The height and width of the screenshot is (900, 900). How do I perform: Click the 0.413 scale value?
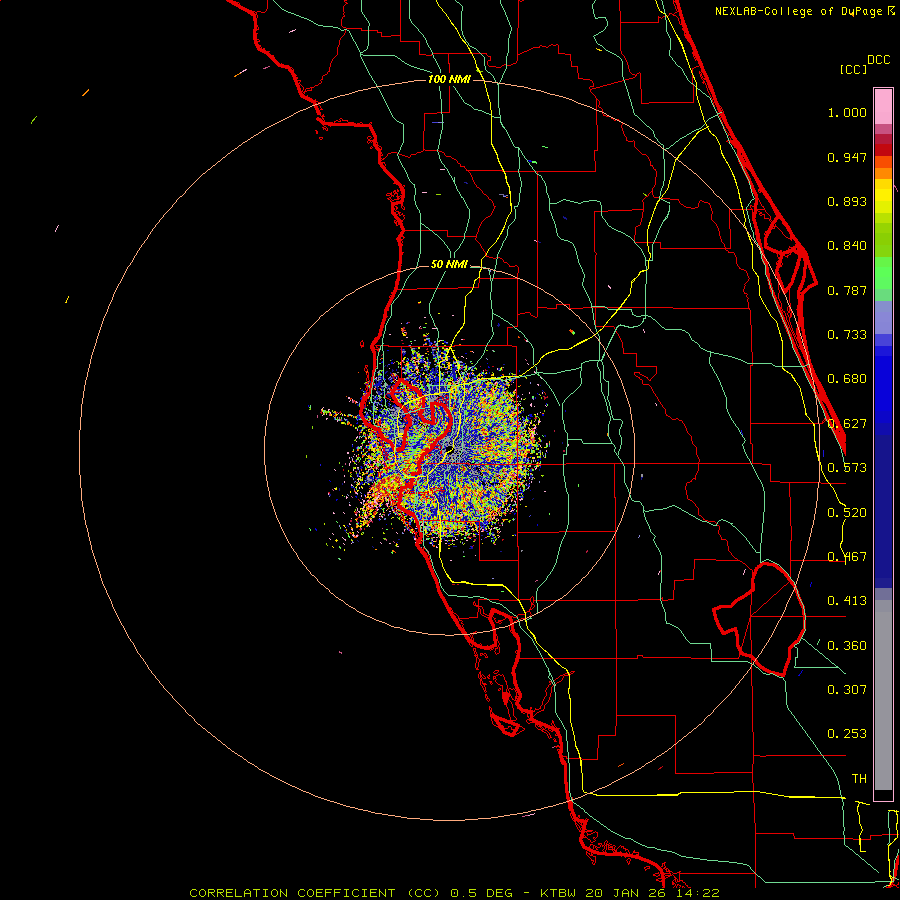coord(847,601)
